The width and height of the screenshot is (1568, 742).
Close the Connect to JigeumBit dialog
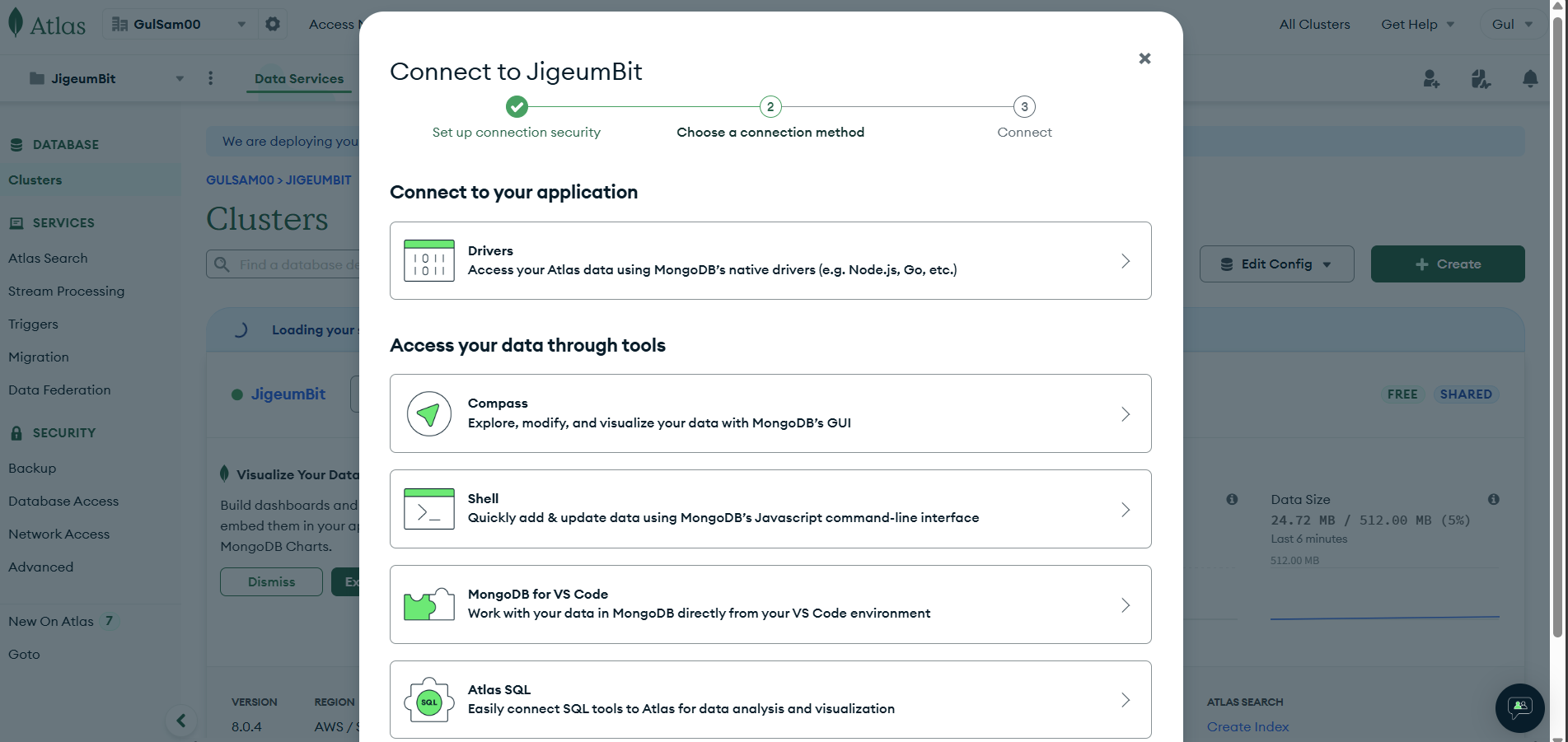[x=1144, y=58]
